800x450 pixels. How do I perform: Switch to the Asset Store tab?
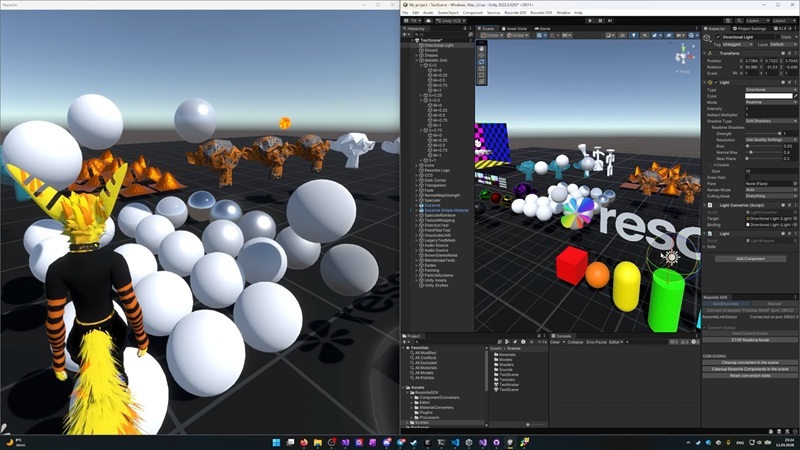click(x=514, y=29)
